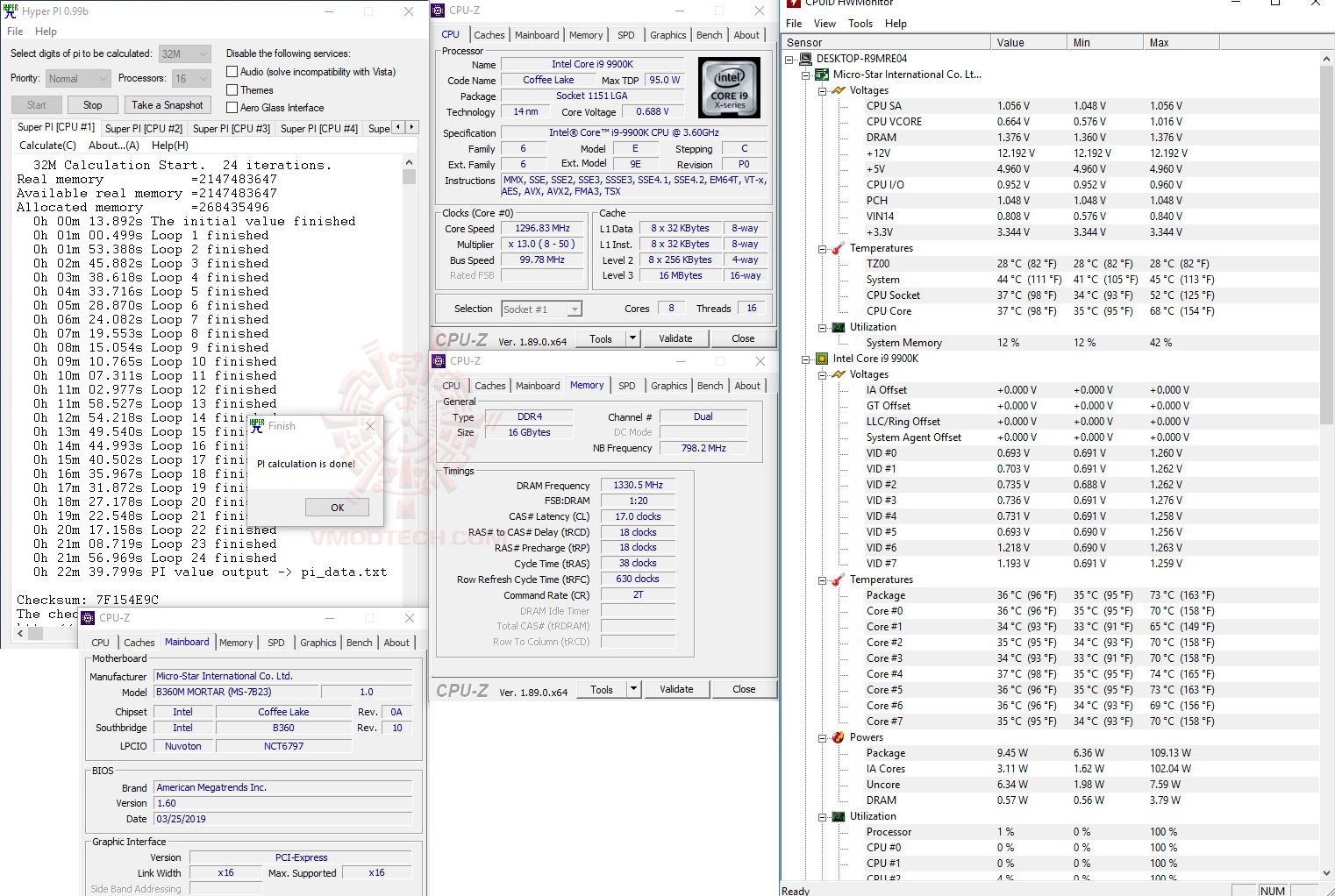Click CPU-Z icon in the CPU tab window title
Image resolution: width=1335 pixels, height=896 pixels.
439,11
